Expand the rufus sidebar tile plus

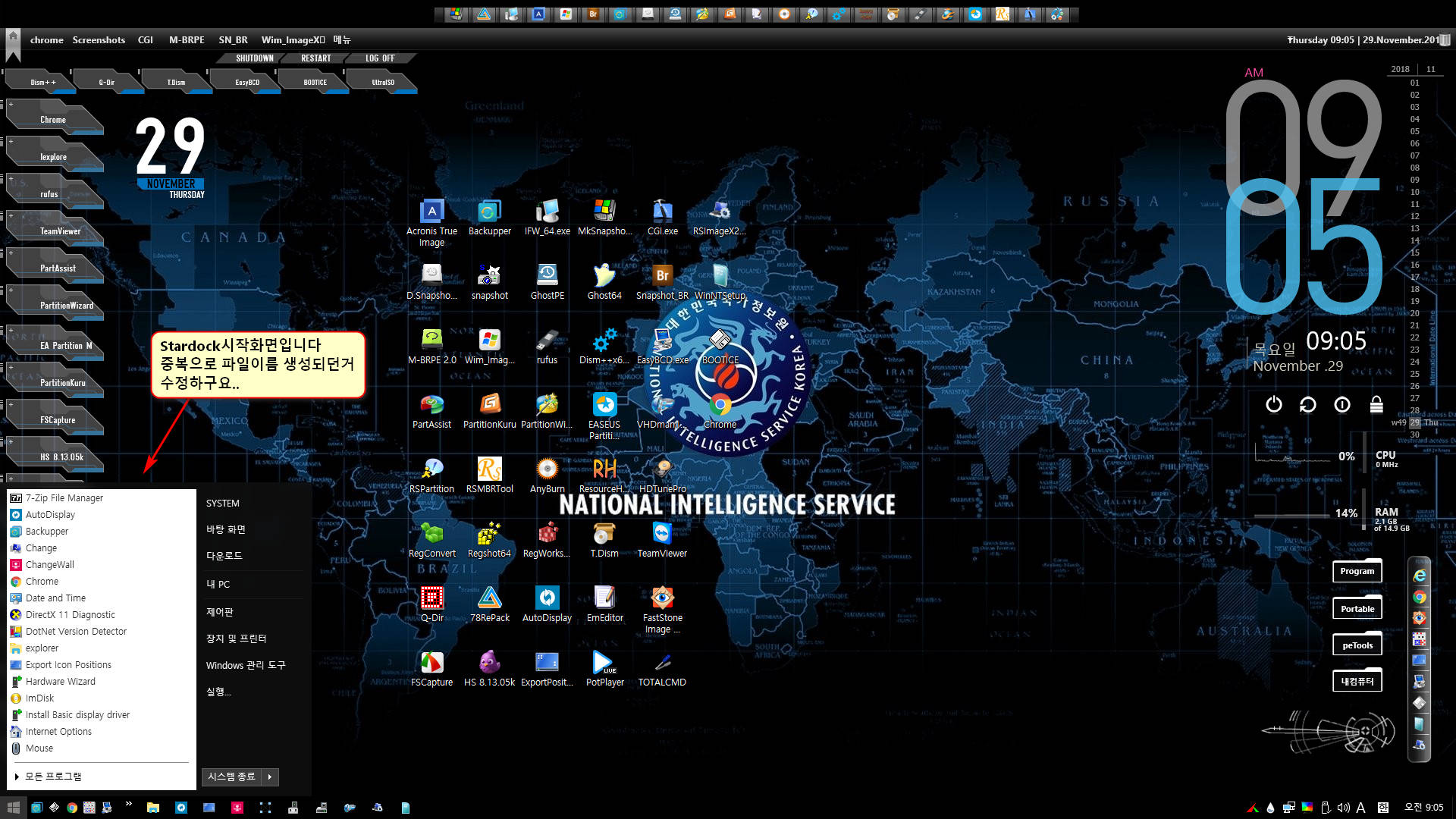click(x=11, y=179)
